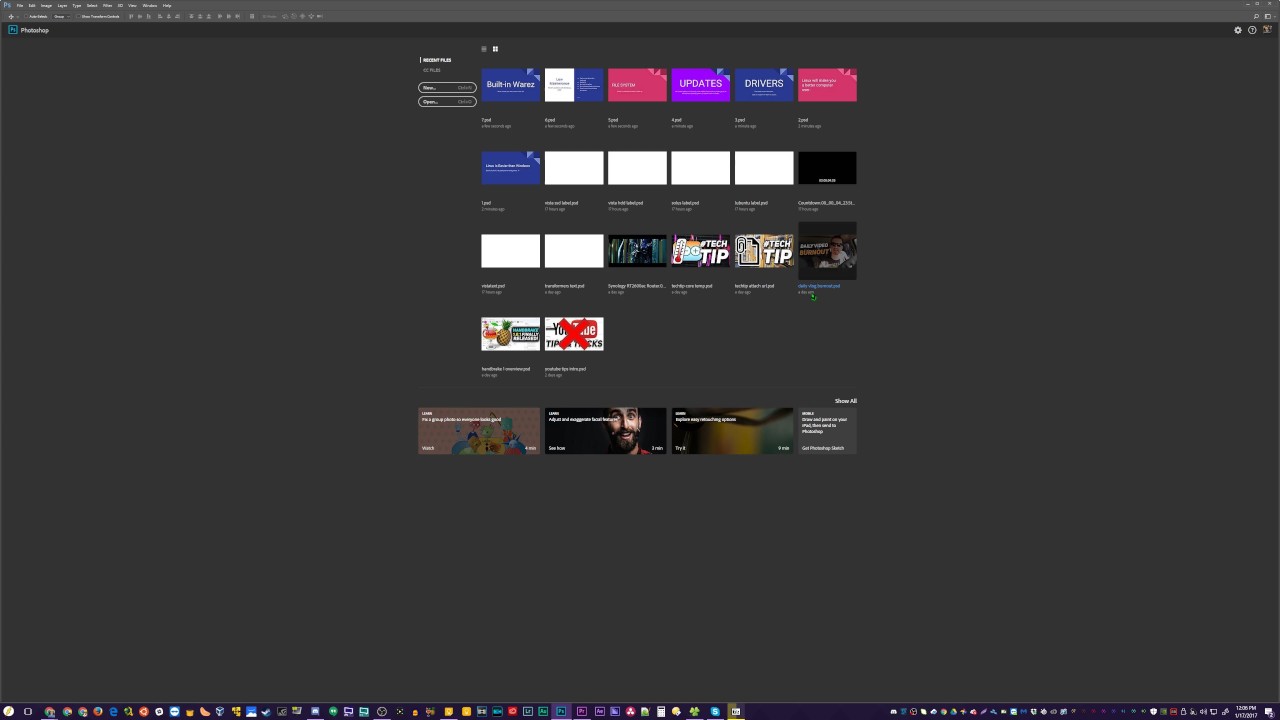Click the search magnifier icon
Image resolution: width=1280 pixels, height=720 pixels.
click(1256, 16)
